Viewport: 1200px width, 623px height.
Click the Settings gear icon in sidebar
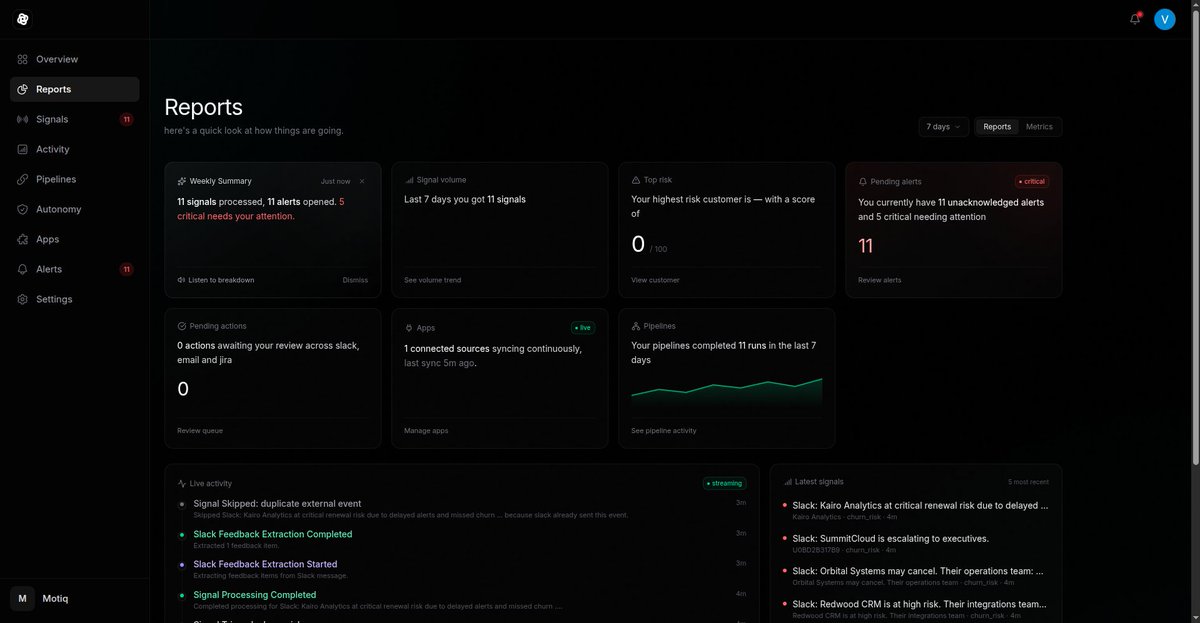point(22,299)
